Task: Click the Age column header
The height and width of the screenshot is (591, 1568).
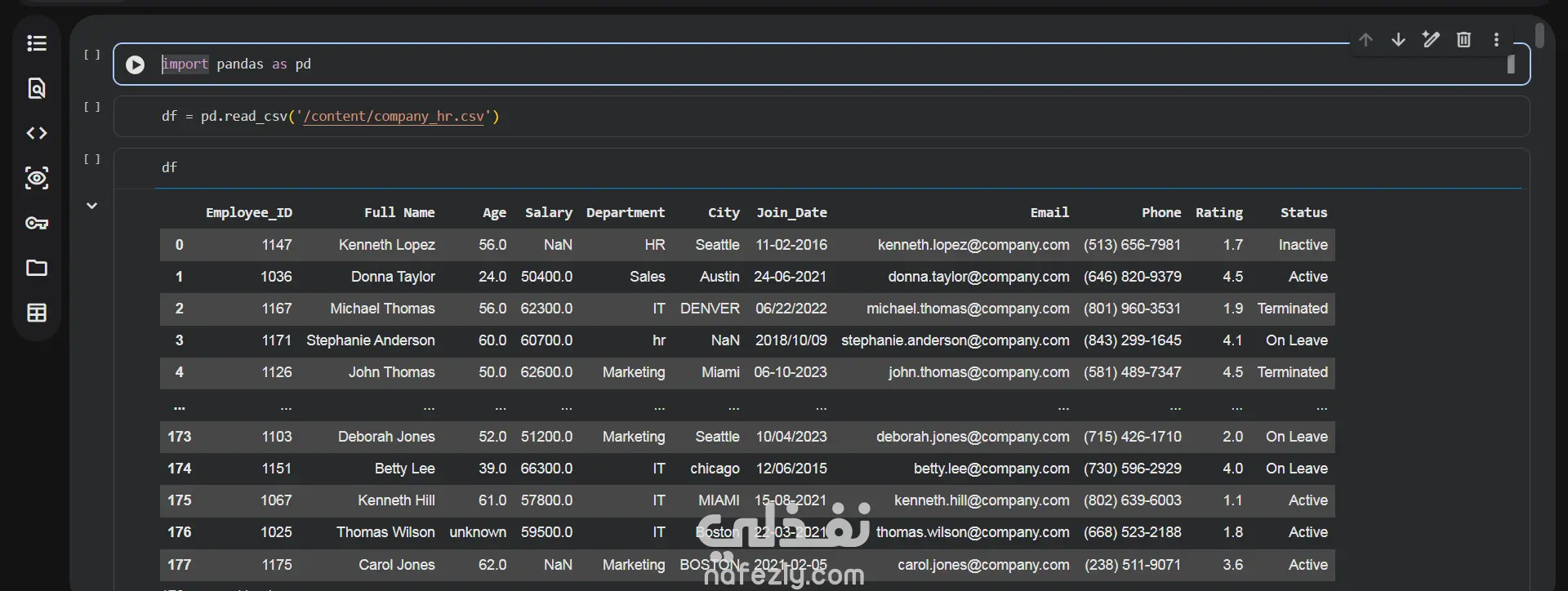Action: (x=494, y=213)
